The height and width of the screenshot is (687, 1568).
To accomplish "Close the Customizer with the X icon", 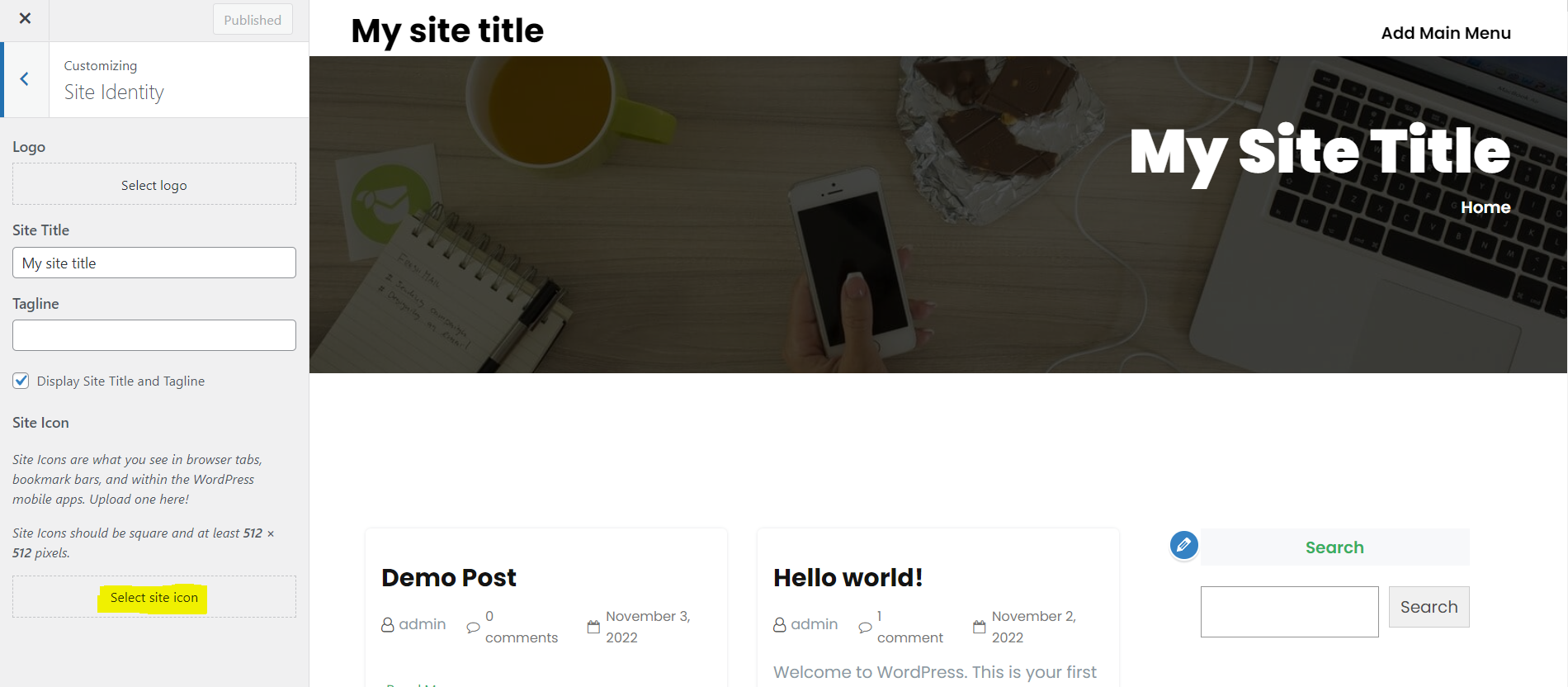I will 25,18.
